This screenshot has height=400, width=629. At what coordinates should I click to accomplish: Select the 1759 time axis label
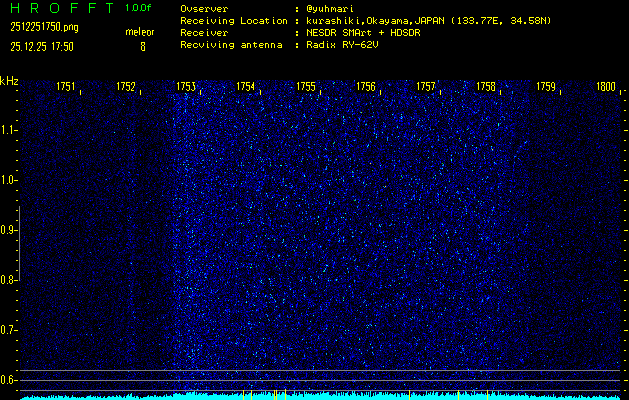point(546,86)
